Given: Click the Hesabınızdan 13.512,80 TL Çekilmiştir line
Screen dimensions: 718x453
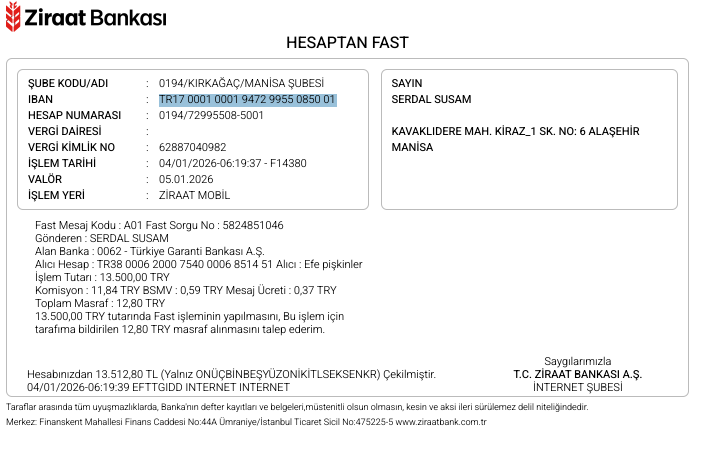Looking at the screenshot, I should (231, 374).
